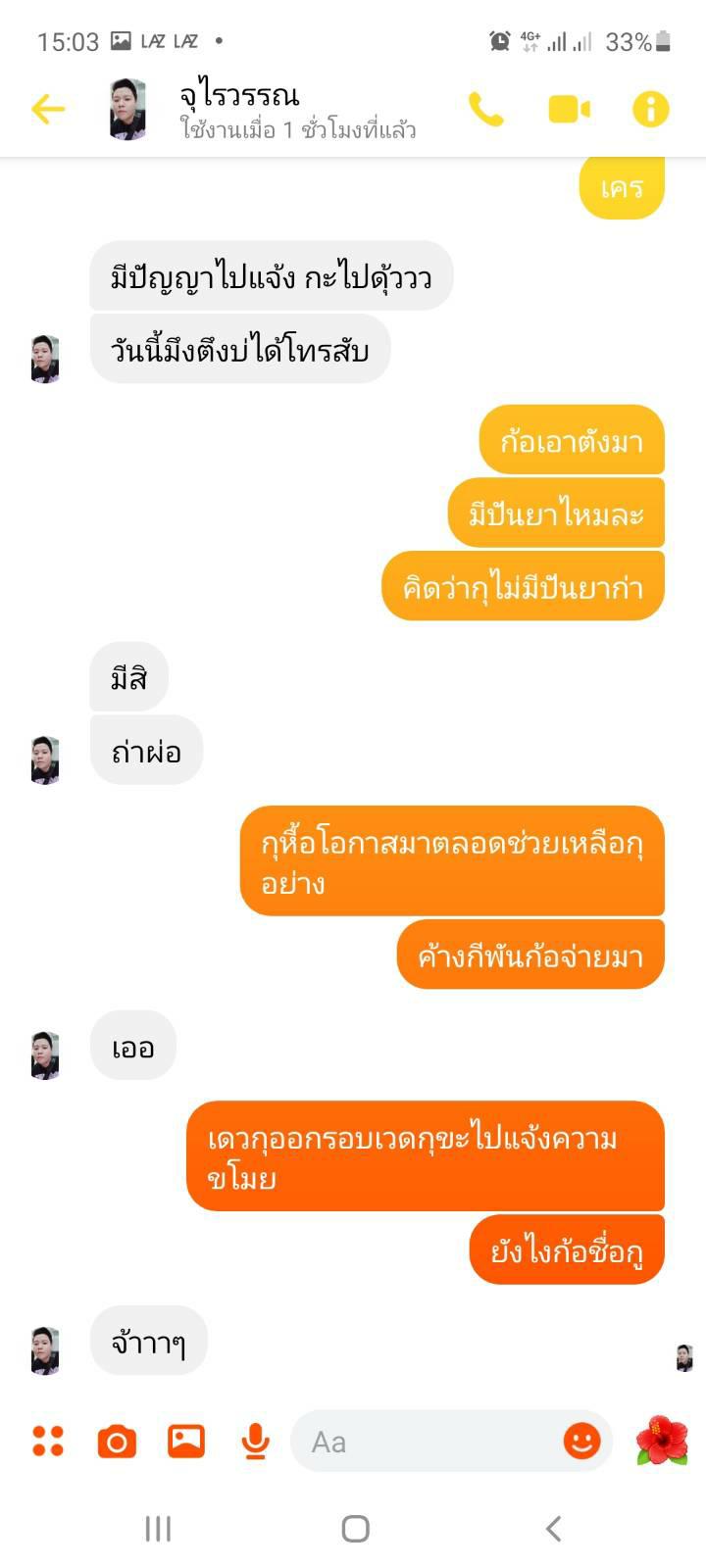This screenshot has width=706, height=1568.
Task: Start a voice call with phone icon
Action: click(x=486, y=110)
